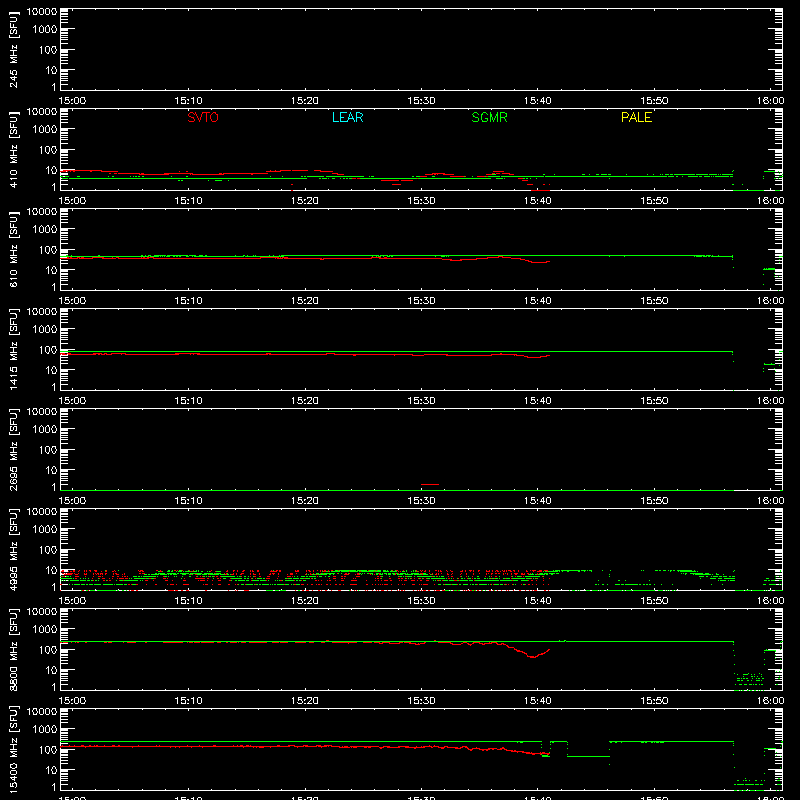Viewport: 800px width, 800px height.
Task: Click the 100 value on 610 MHz axis
Action: 48,250
